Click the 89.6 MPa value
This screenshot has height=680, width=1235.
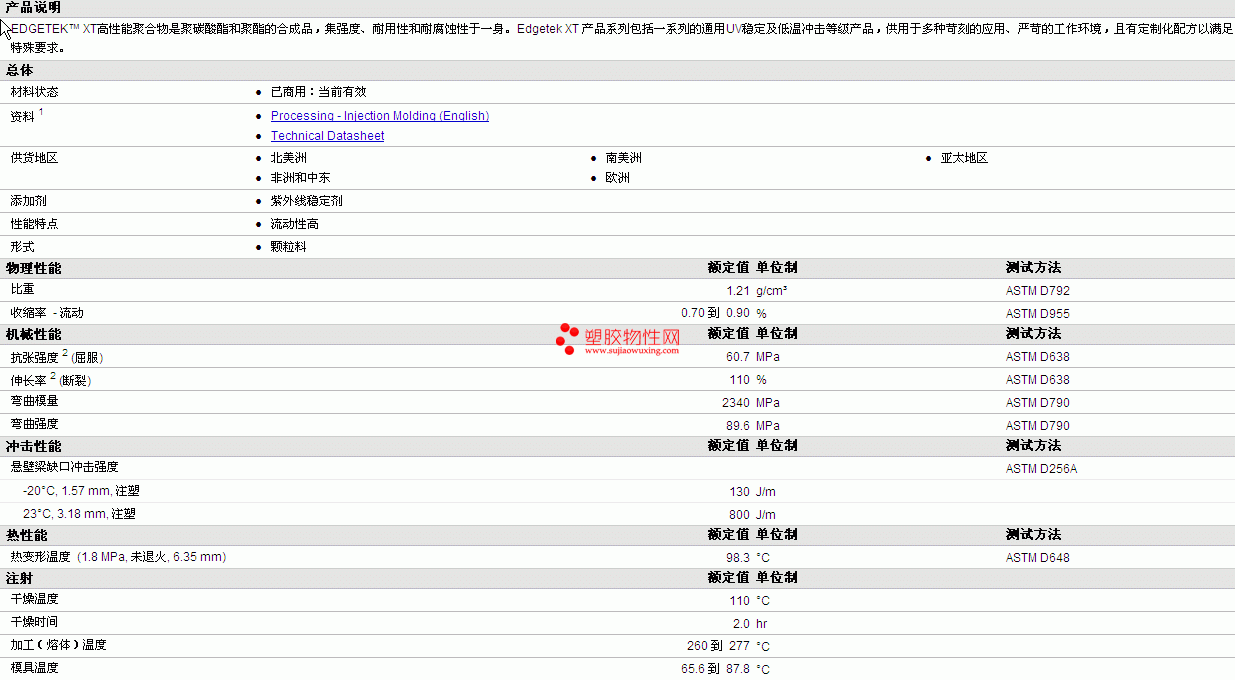[x=753, y=426]
